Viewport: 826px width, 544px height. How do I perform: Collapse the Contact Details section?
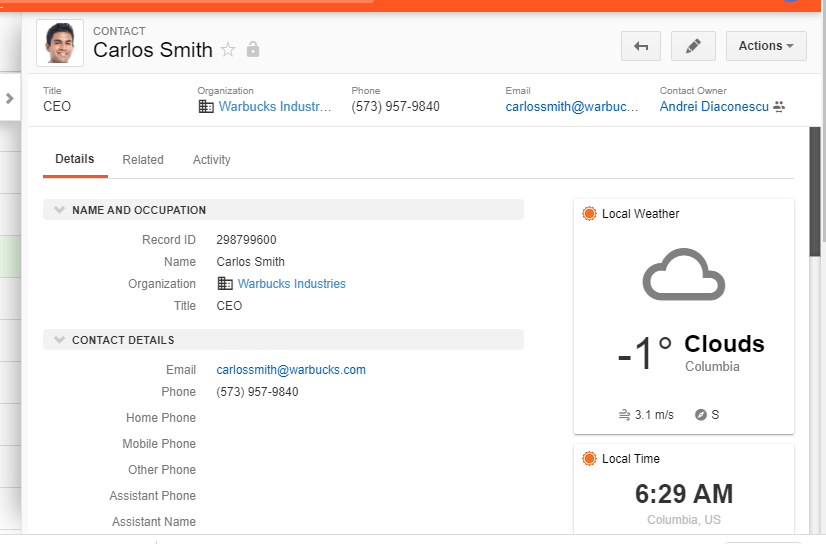59,340
